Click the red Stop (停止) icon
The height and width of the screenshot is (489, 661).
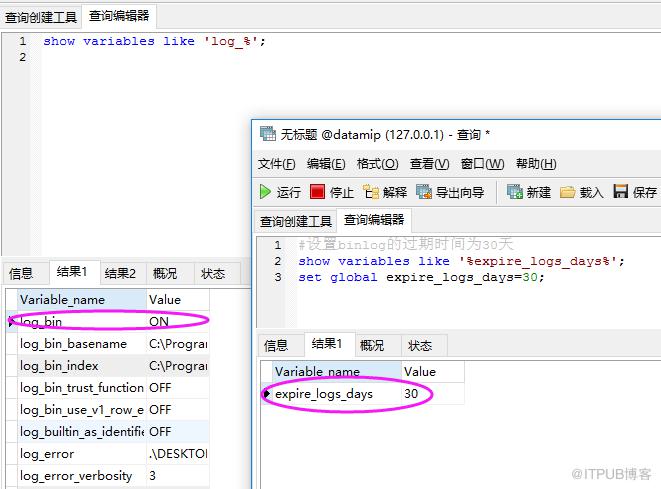[x=317, y=191]
